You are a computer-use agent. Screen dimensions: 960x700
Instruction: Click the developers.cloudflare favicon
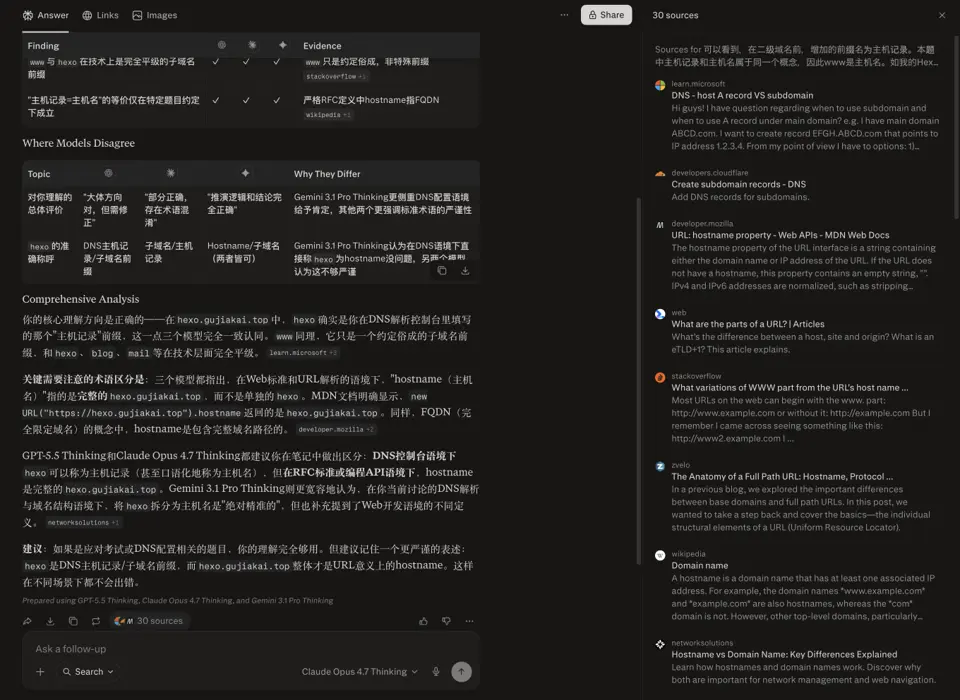(660, 174)
